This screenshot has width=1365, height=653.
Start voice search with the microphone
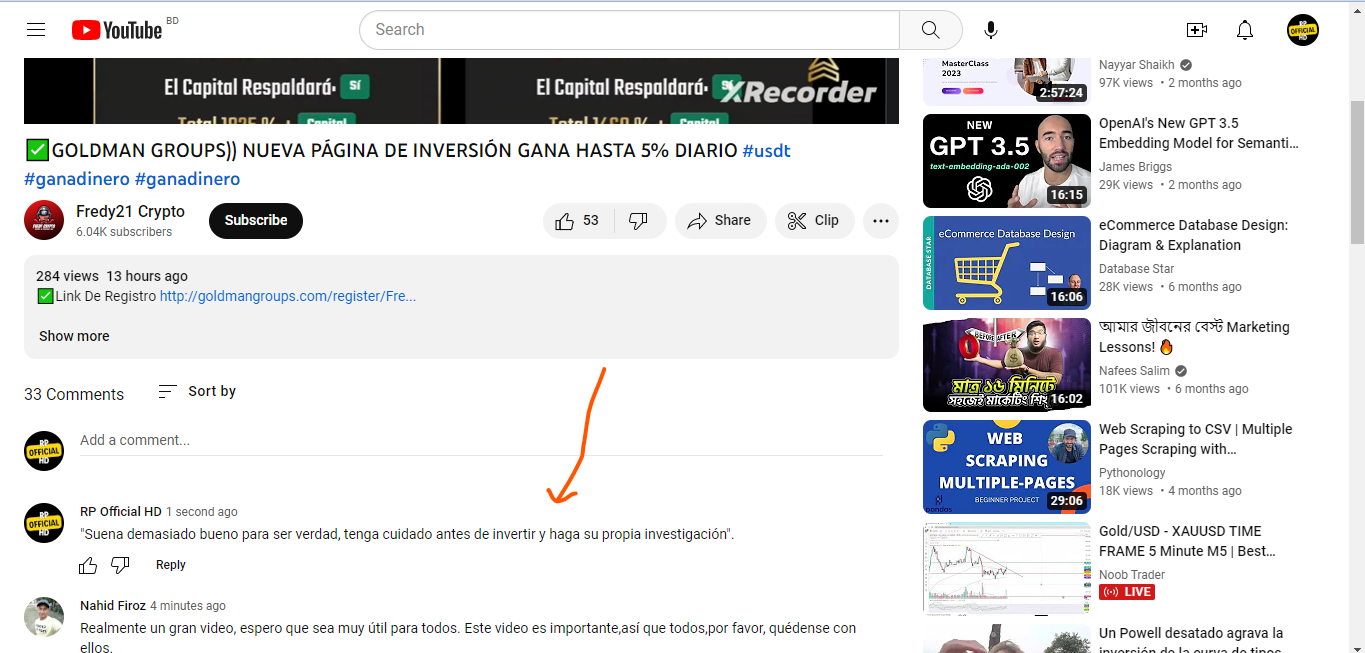coord(991,30)
